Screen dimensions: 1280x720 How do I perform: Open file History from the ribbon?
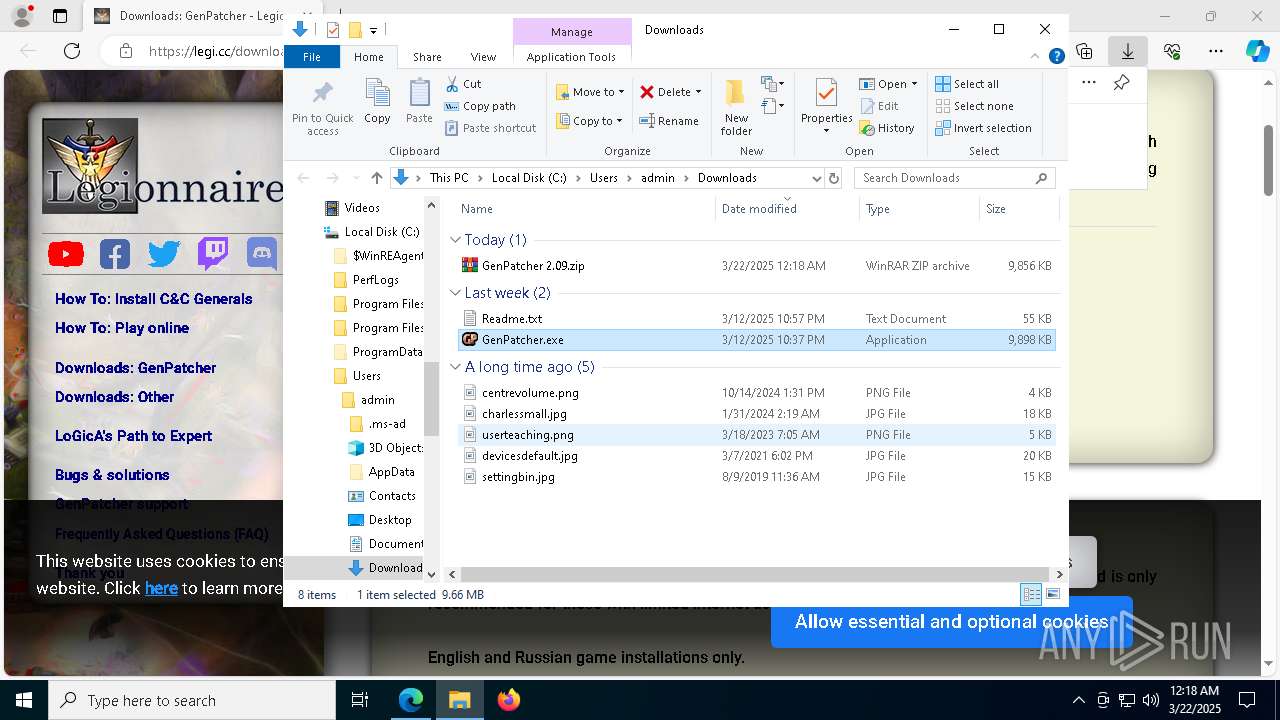887,128
